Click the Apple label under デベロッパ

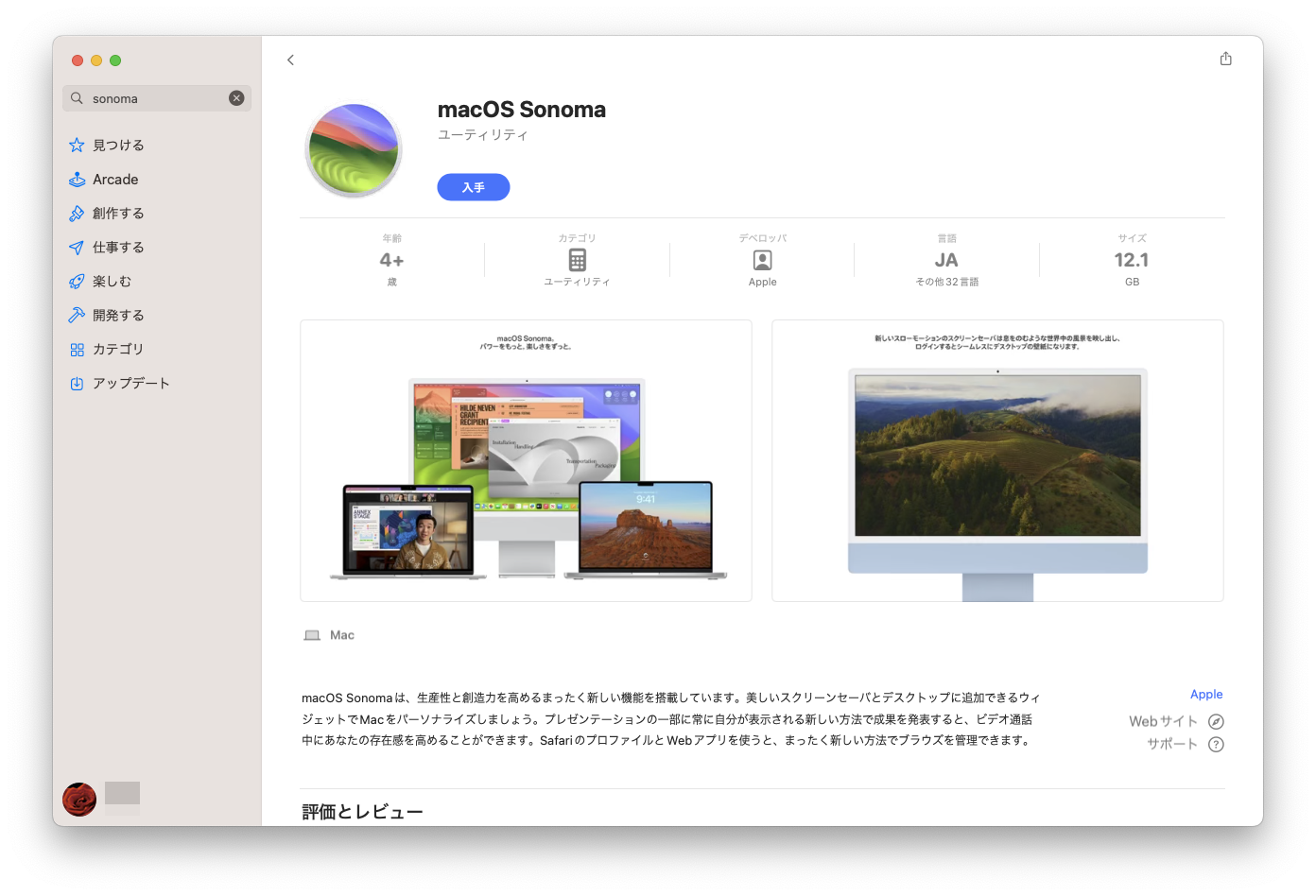click(x=762, y=282)
